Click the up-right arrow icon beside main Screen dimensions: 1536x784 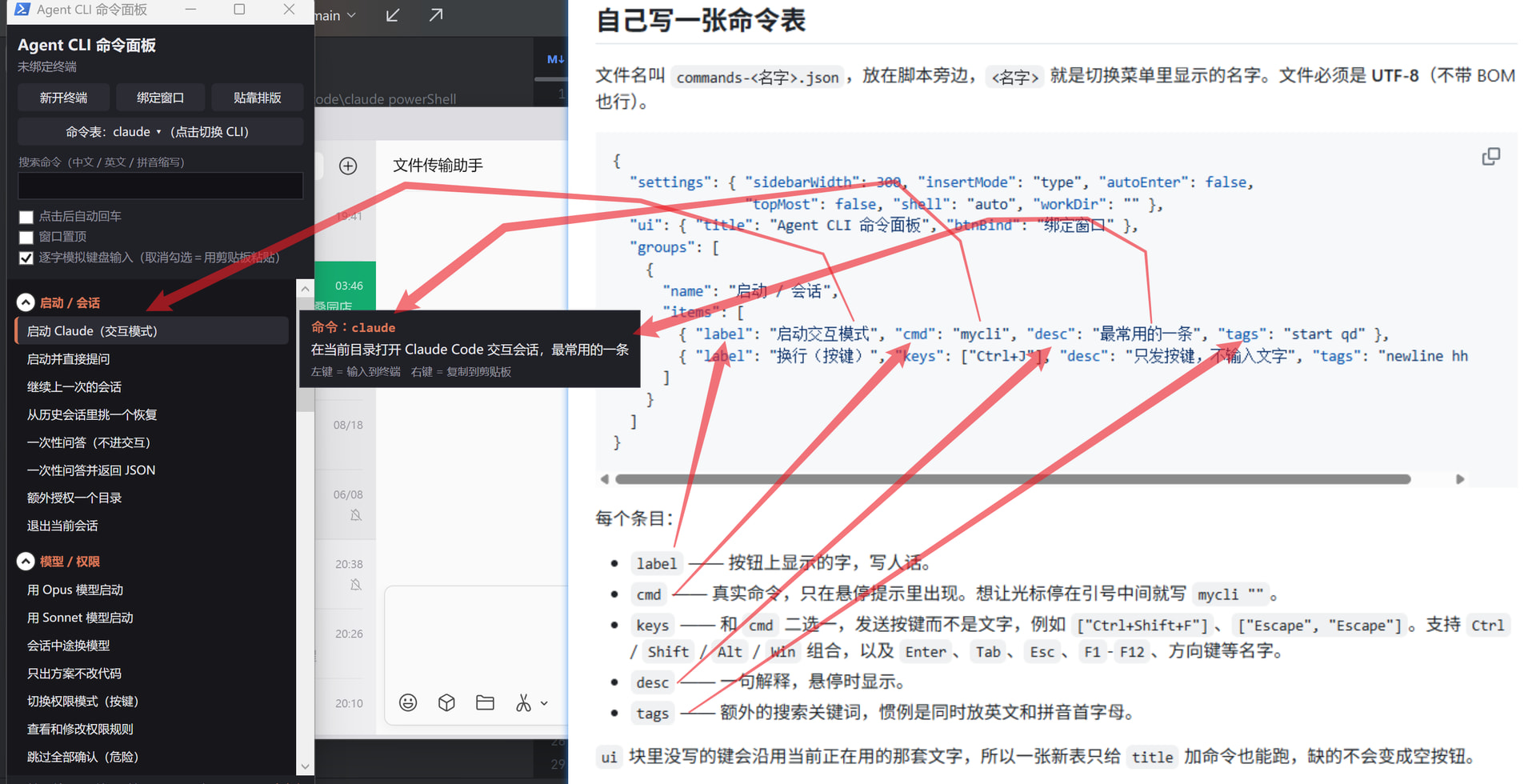click(436, 15)
